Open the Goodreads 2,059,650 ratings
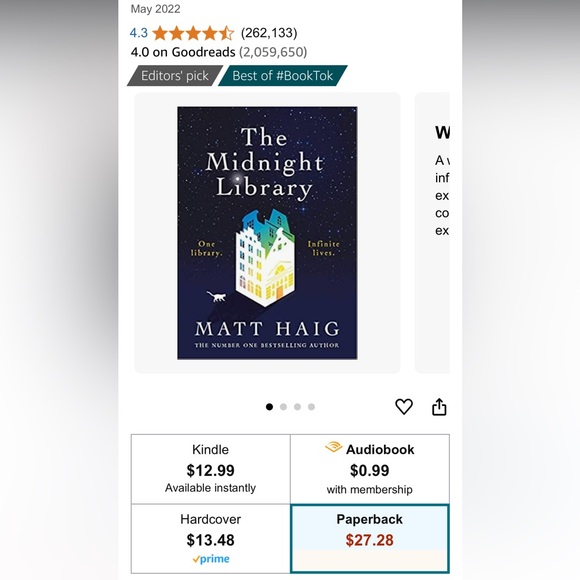This screenshot has height=580, width=580. tap(273, 52)
